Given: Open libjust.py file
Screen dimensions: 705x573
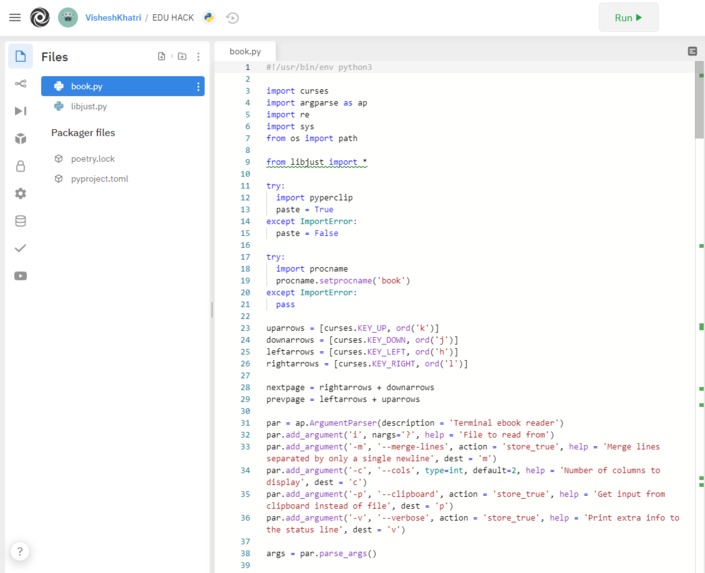Looking at the screenshot, I should tap(88, 107).
